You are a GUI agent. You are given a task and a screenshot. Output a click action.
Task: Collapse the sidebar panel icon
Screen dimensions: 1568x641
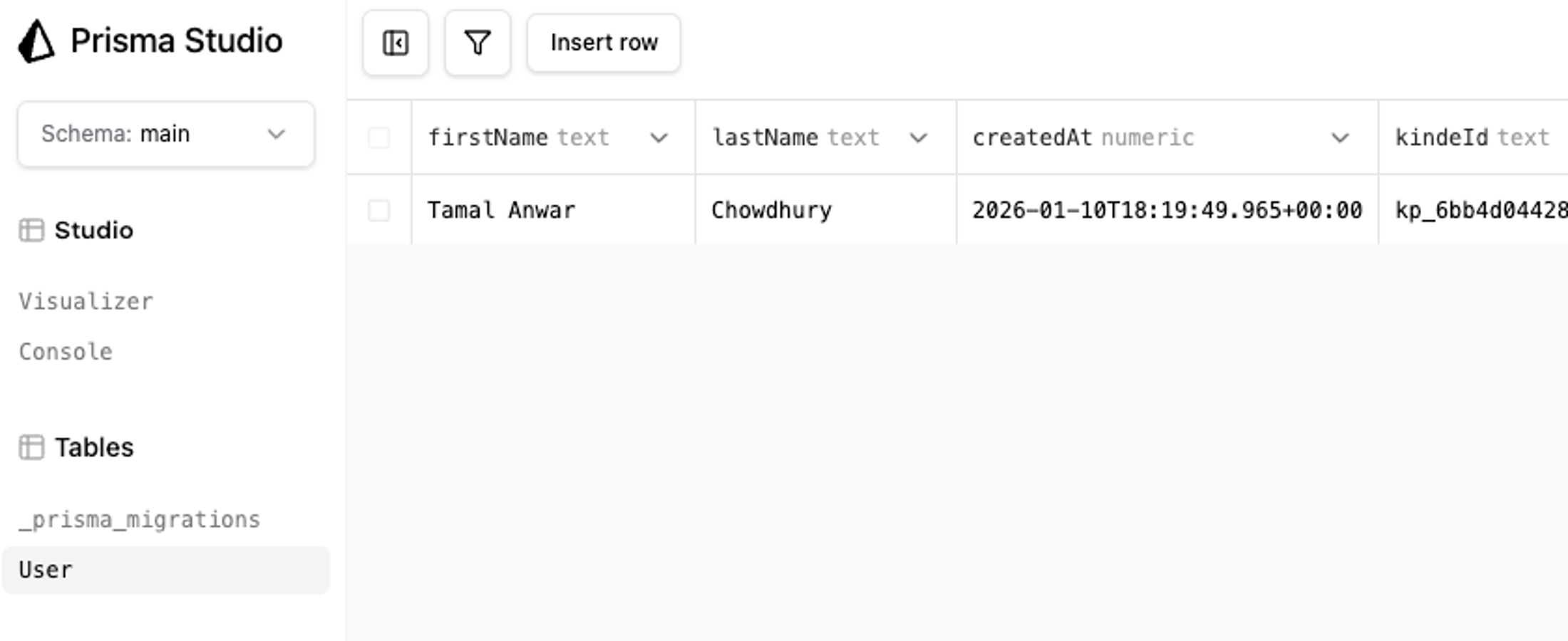pyautogui.click(x=396, y=43)
